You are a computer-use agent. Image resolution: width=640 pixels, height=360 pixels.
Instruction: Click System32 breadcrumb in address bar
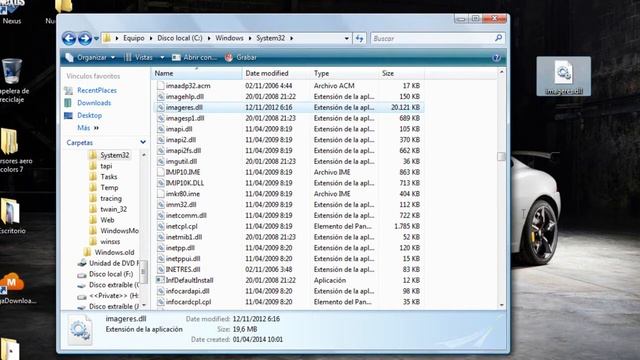pyautogui.click(x=271, y=38)
